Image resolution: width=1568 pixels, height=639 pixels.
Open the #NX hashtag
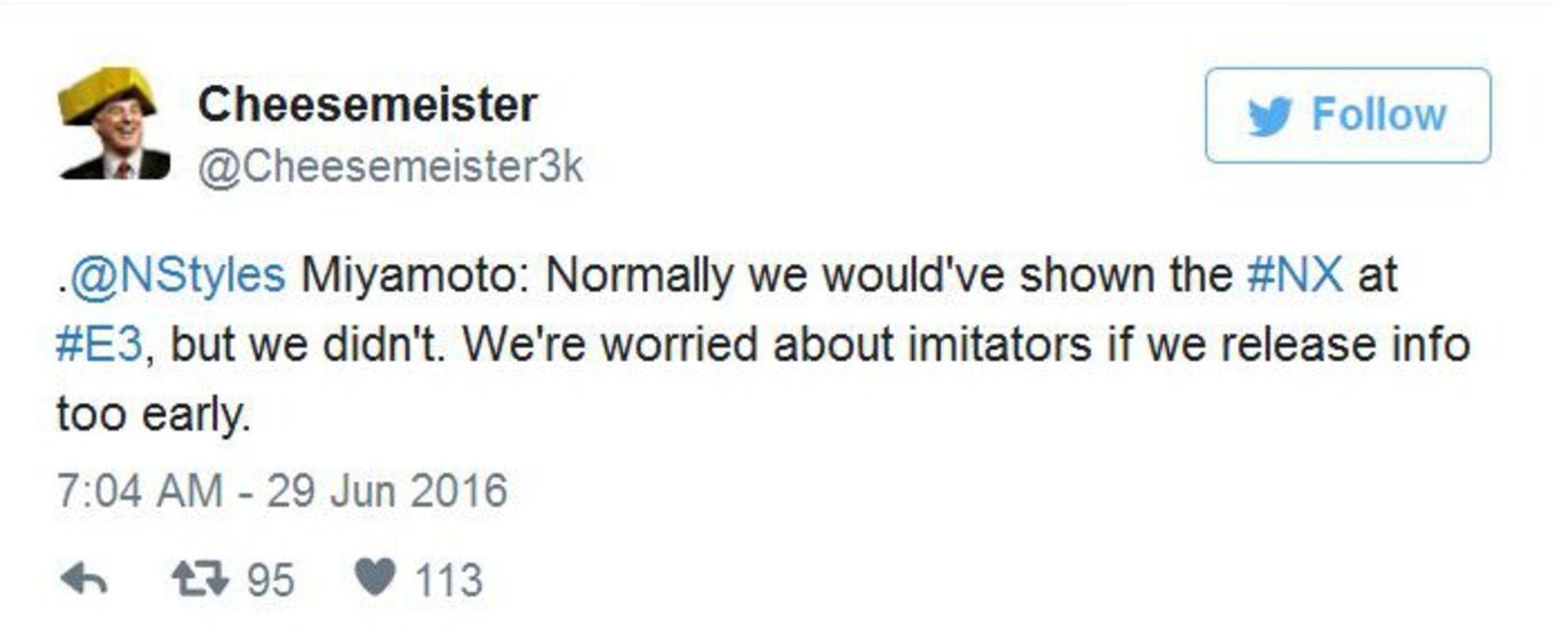1295,275
